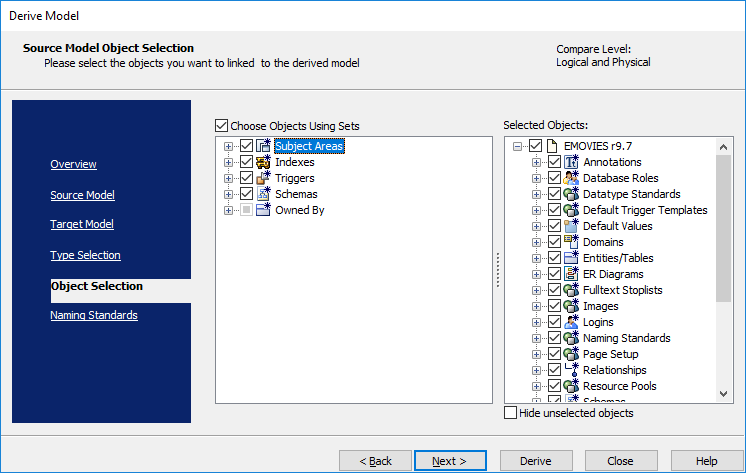Click the Fulltext Stoplists icon
746x473 pixels.
click(571, 290)
